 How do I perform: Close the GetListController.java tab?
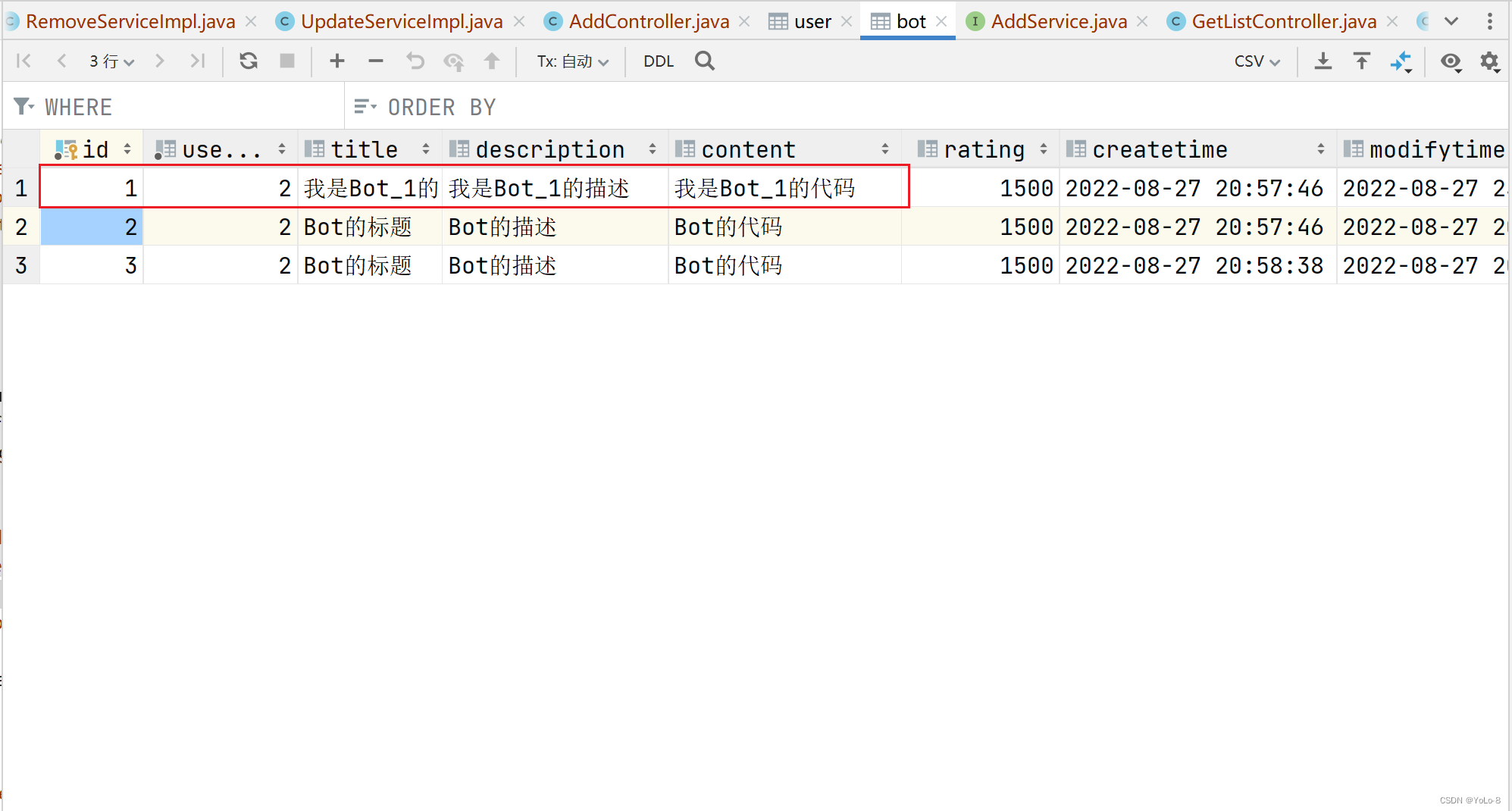pyautogui.click(x=1392, y=21)
